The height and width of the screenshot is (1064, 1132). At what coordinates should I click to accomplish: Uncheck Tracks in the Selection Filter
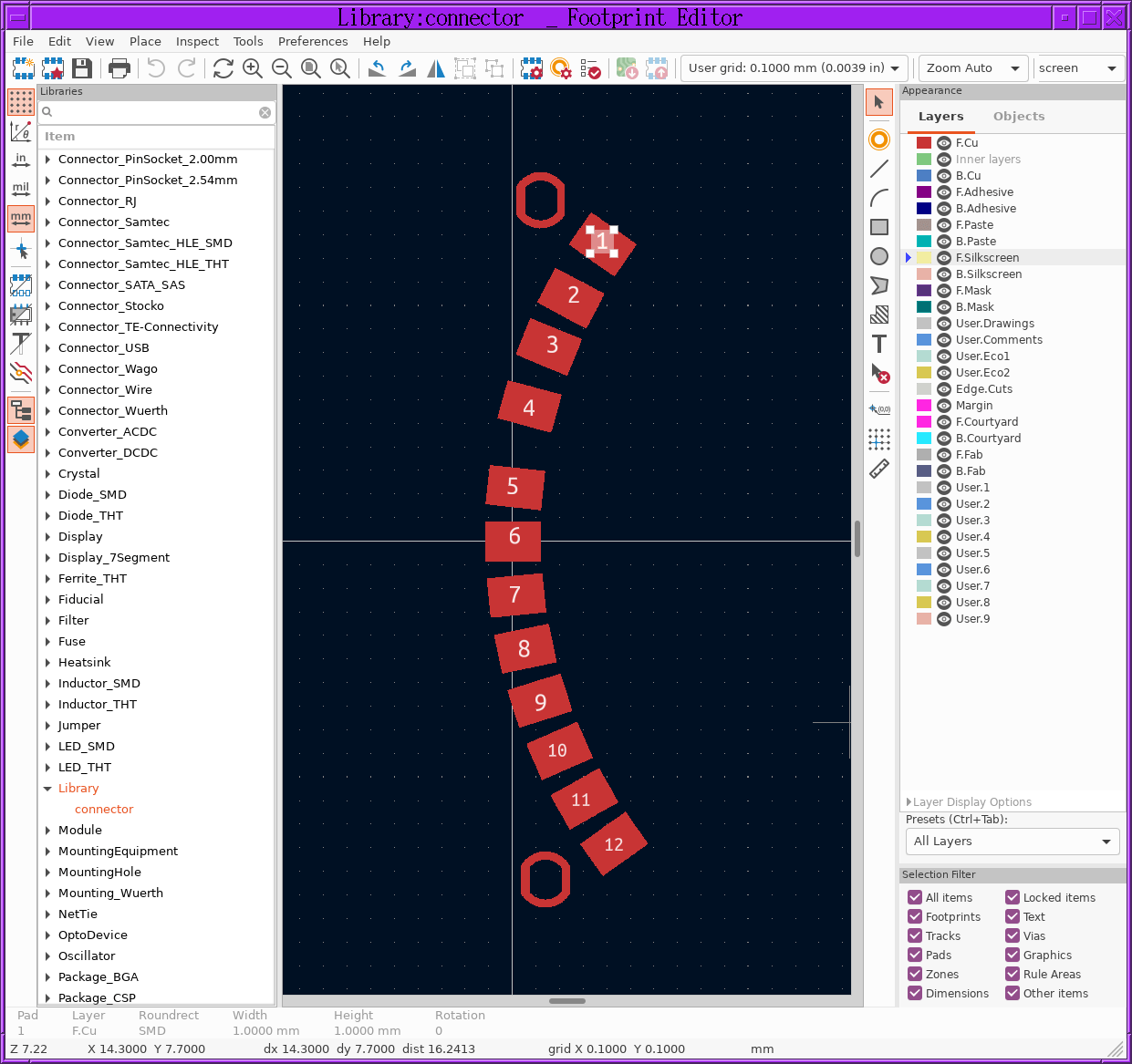tap(914, 935)
